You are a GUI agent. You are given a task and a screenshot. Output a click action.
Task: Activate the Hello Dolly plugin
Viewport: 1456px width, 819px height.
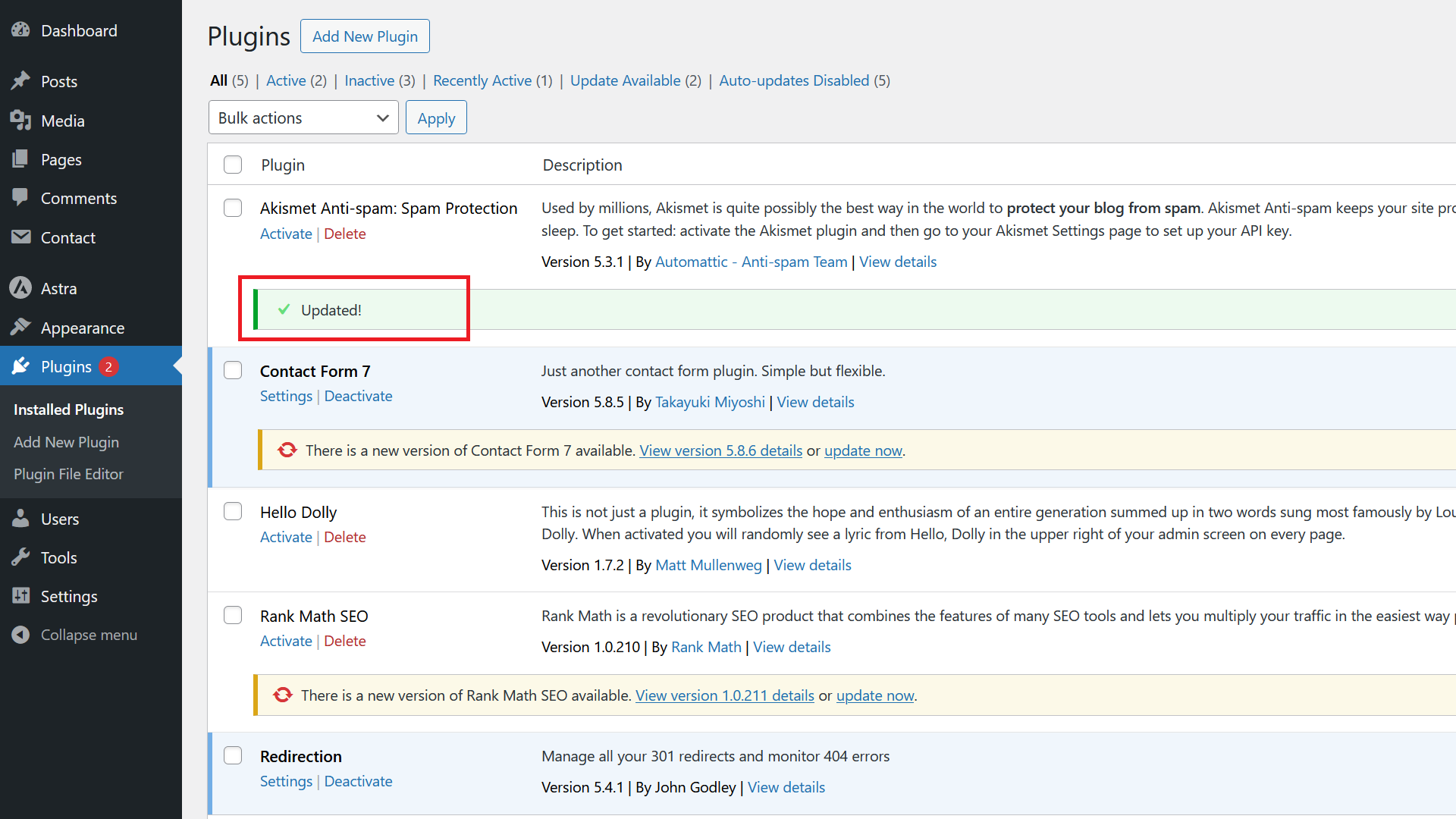(x=286, y=537)
